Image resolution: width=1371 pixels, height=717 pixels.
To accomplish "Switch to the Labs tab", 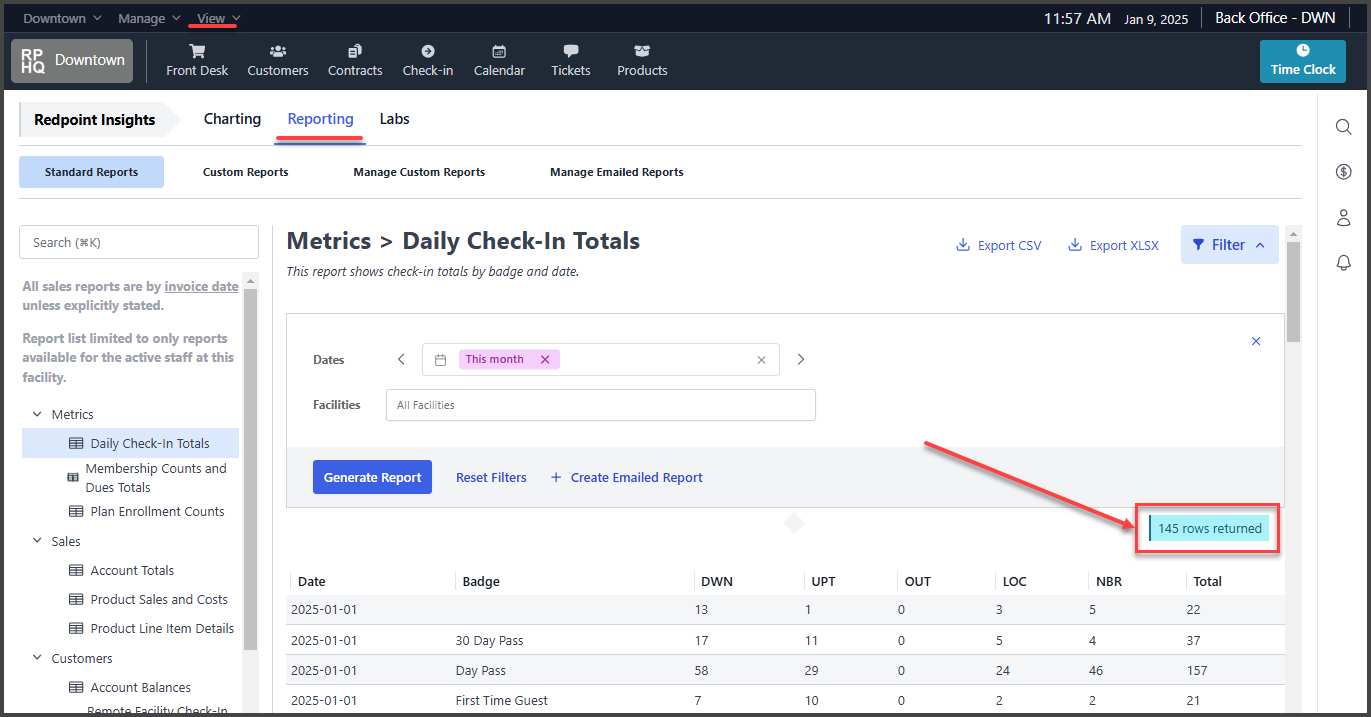I will (x=394, y=119).
